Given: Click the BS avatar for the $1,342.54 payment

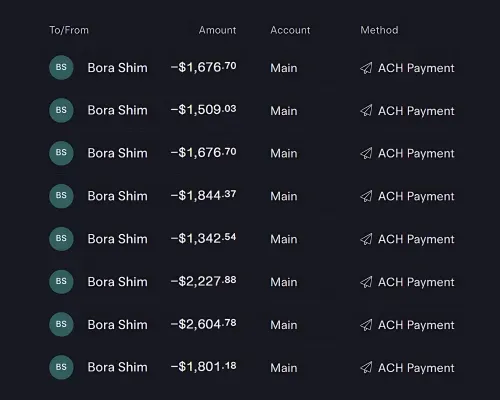Looking at the screenshot, I should tap(61, 239).
